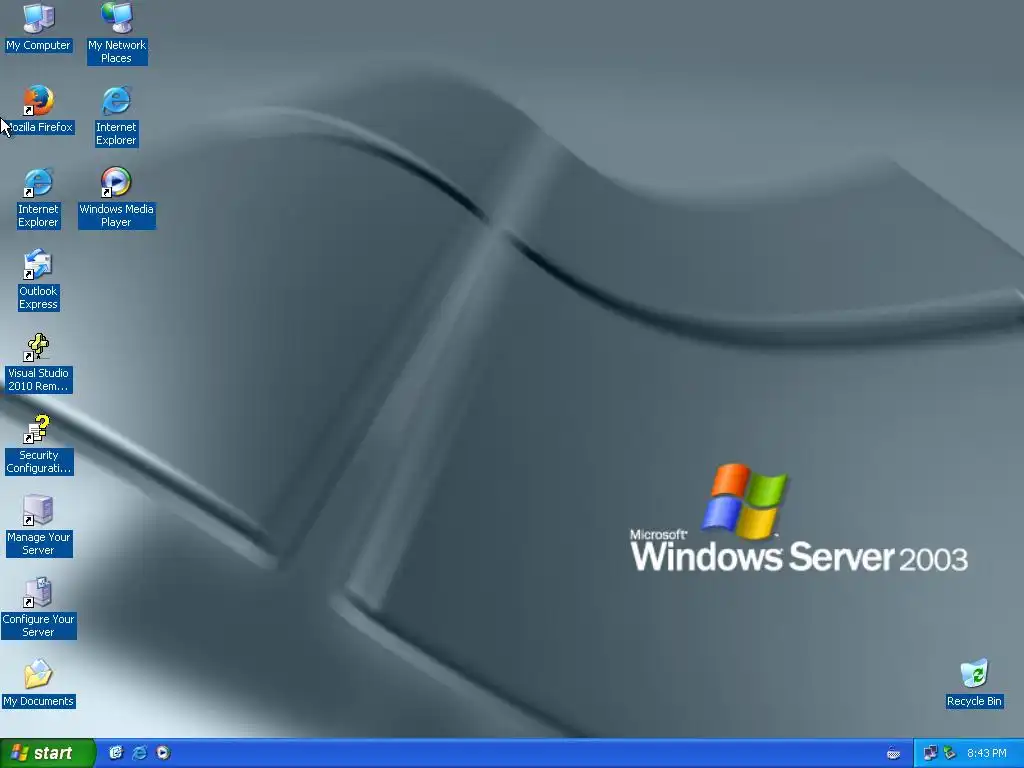Click the keyboard icon near the system tray
Image resolution: width=1024 pixels, height=768 pixels.
[x=893, y=754]
